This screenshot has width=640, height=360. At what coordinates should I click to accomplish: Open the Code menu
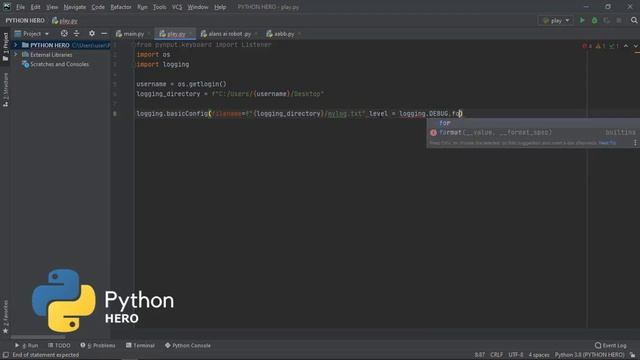pyautogui.click(x=98, y=7)
